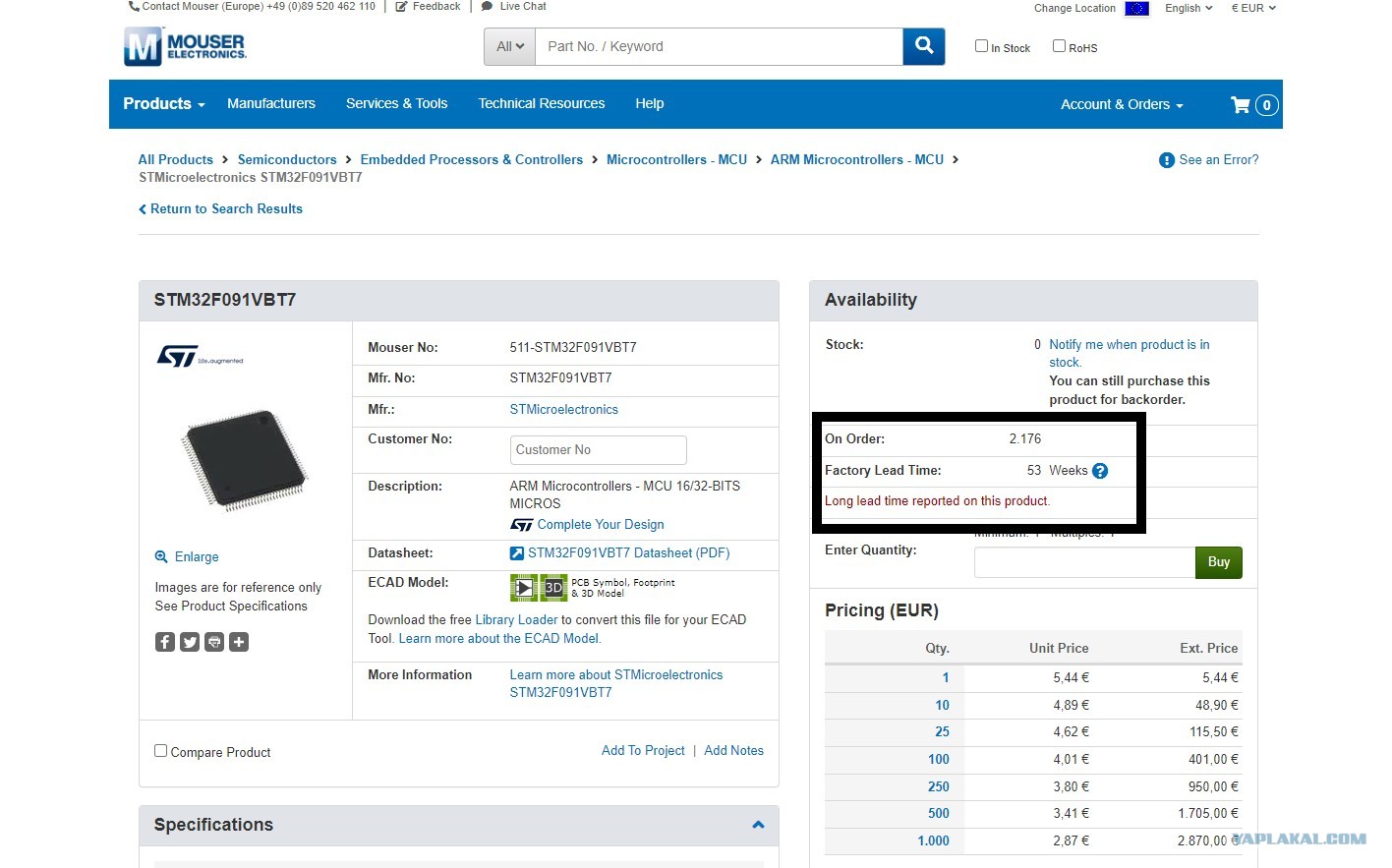The image size is (1392, 868).
Task: Click the lead time help question icon
Action: [1100, 471]
